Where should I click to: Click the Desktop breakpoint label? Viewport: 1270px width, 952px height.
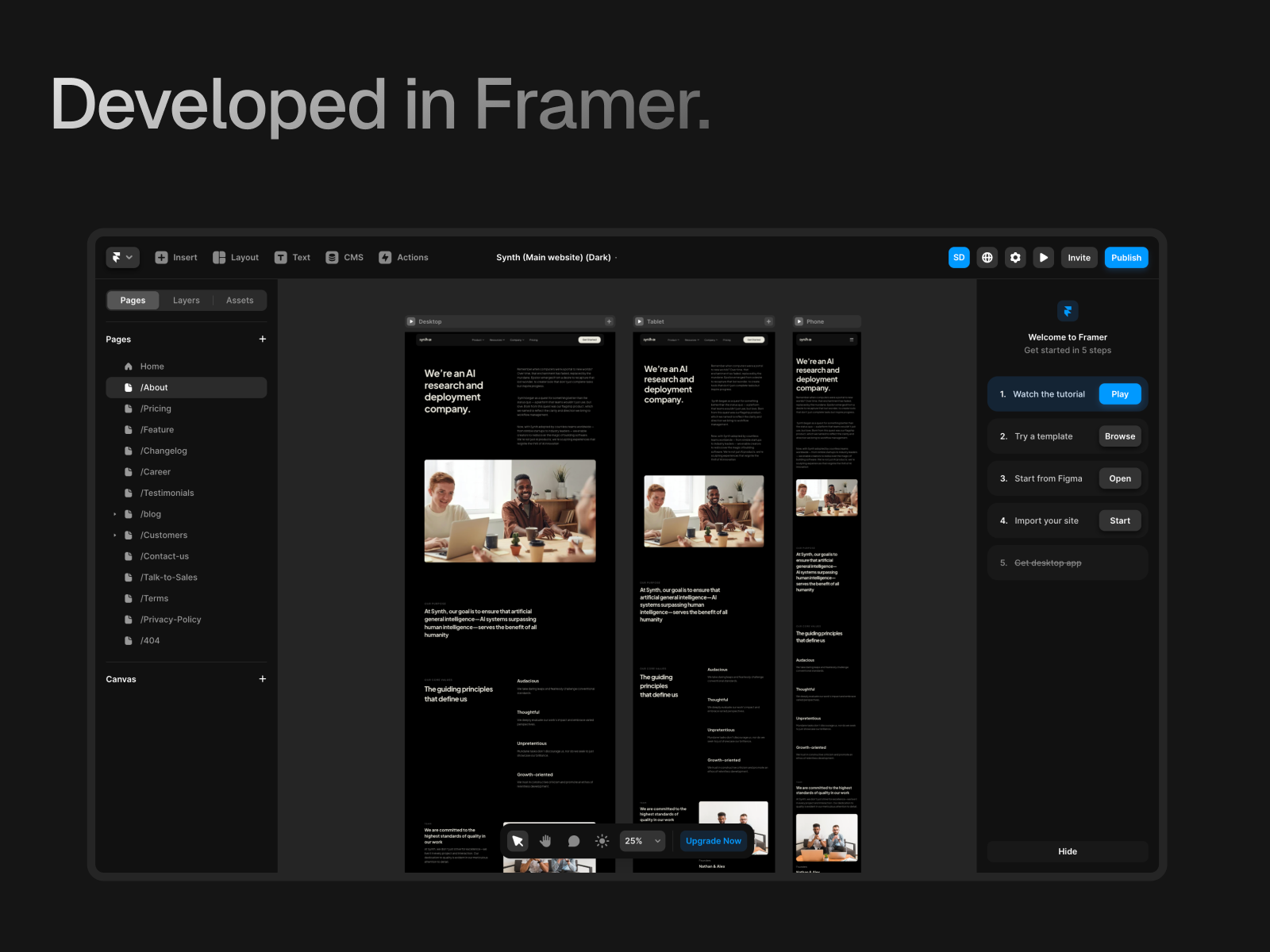point(430,321)
